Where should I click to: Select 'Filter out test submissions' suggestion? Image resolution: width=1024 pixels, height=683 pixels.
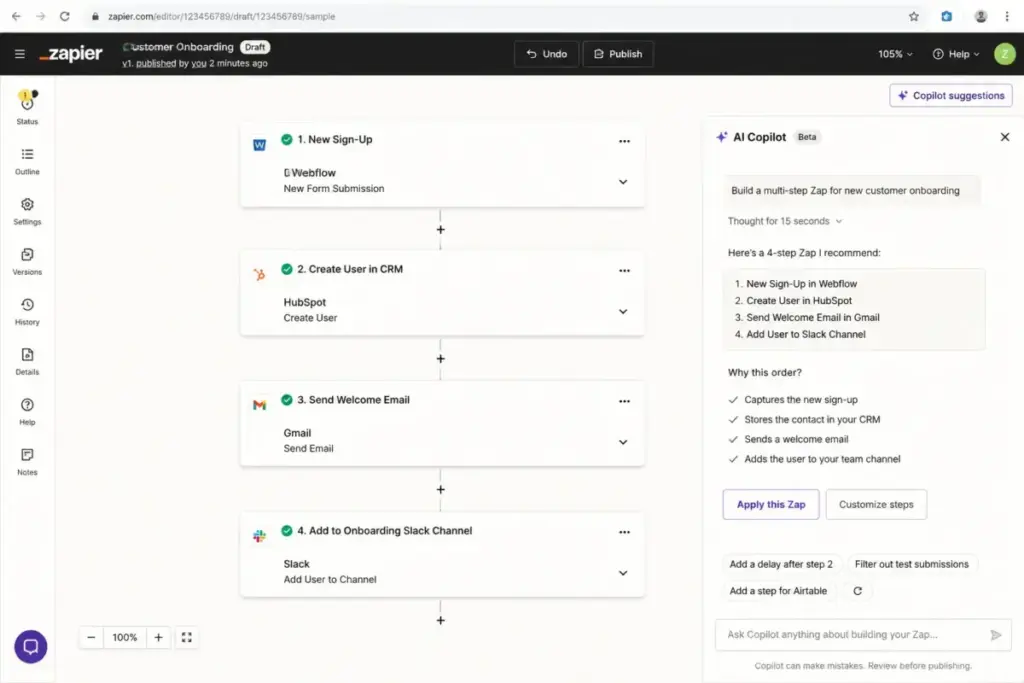[x=912, y=564]
